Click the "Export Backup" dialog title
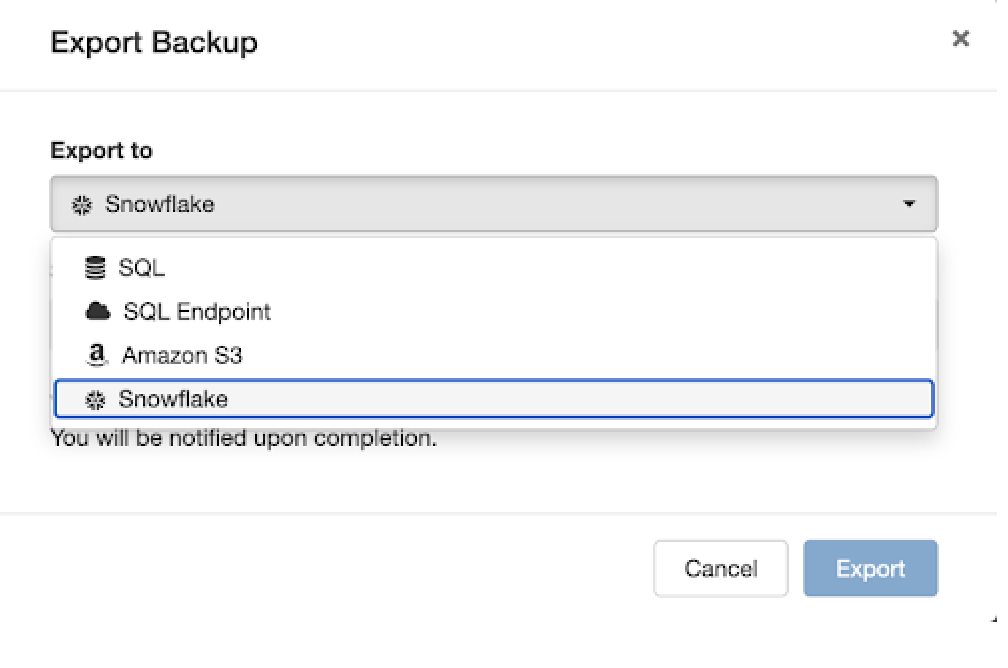1008x668 pixels. point(154,43)
